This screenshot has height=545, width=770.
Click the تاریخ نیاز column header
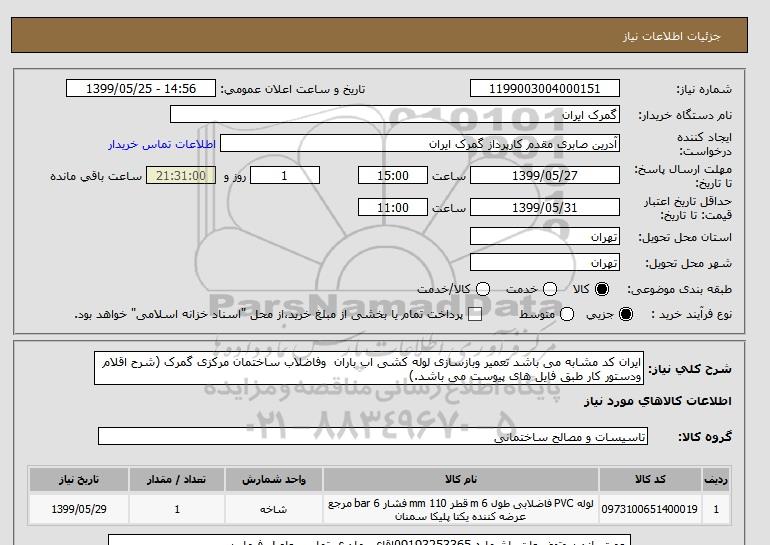pos(79,479)
